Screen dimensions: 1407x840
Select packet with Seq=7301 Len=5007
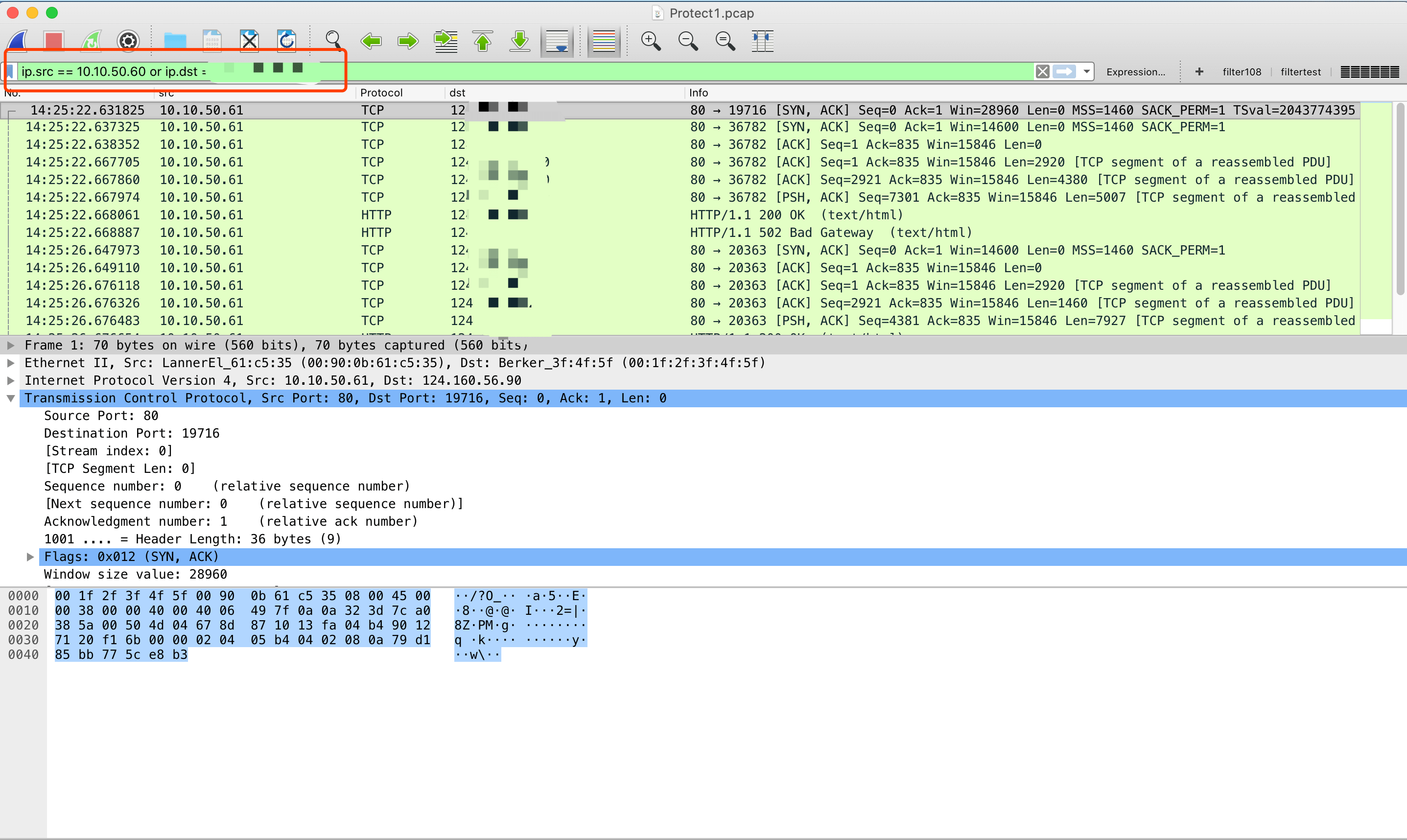click(x=680, y=198)
